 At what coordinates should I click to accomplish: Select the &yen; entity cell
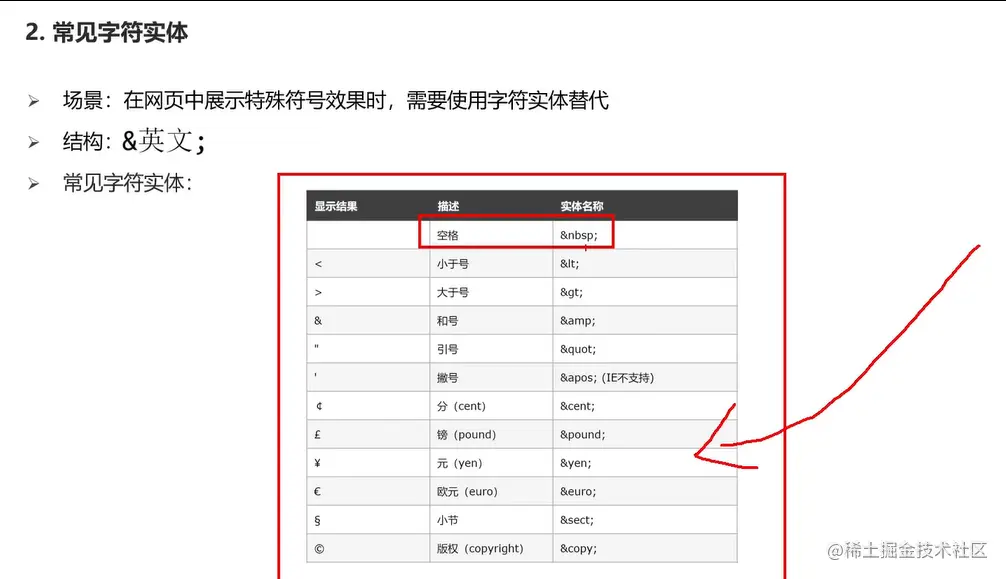click(573, 462)
